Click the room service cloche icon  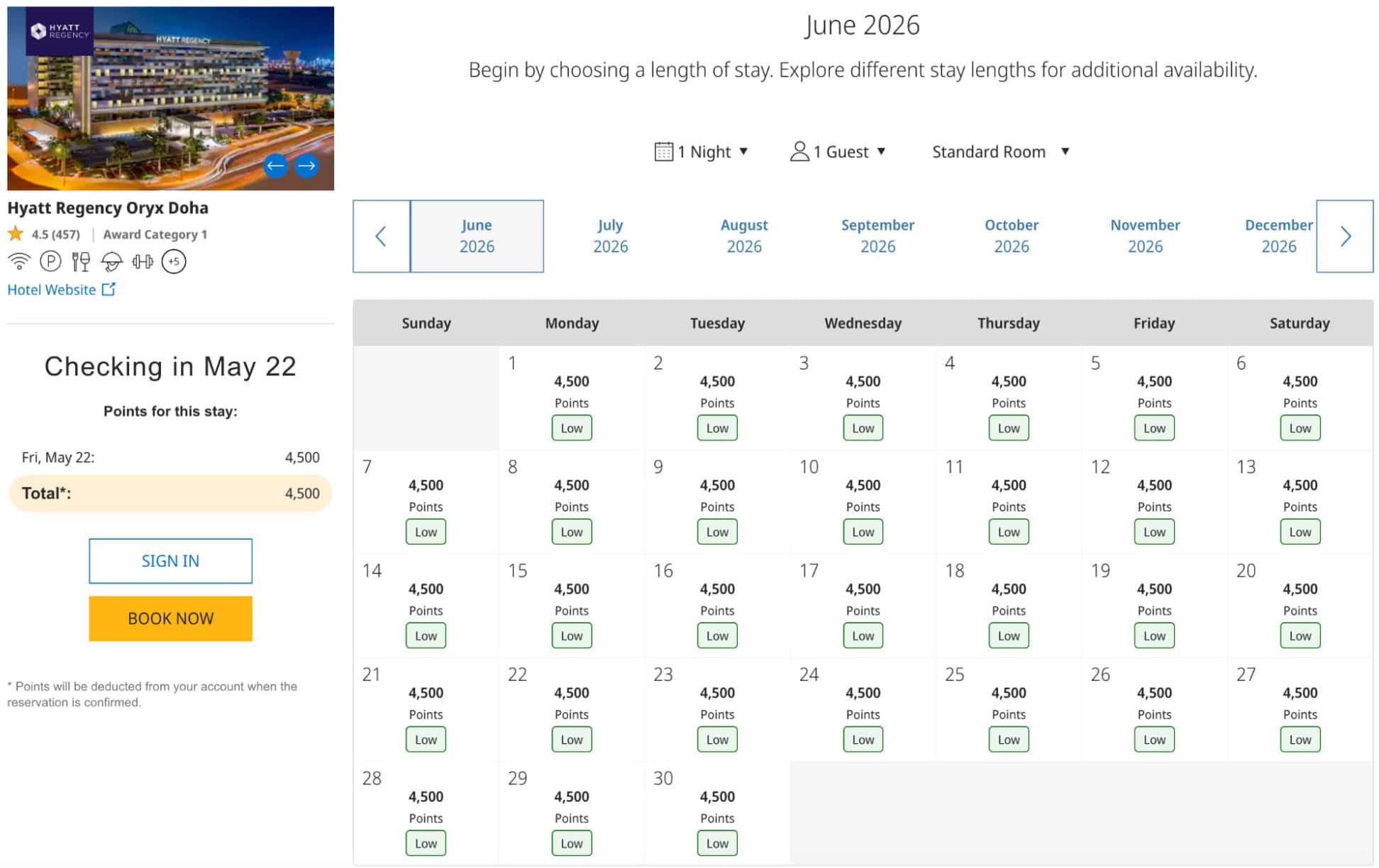[x=111, y=262]
